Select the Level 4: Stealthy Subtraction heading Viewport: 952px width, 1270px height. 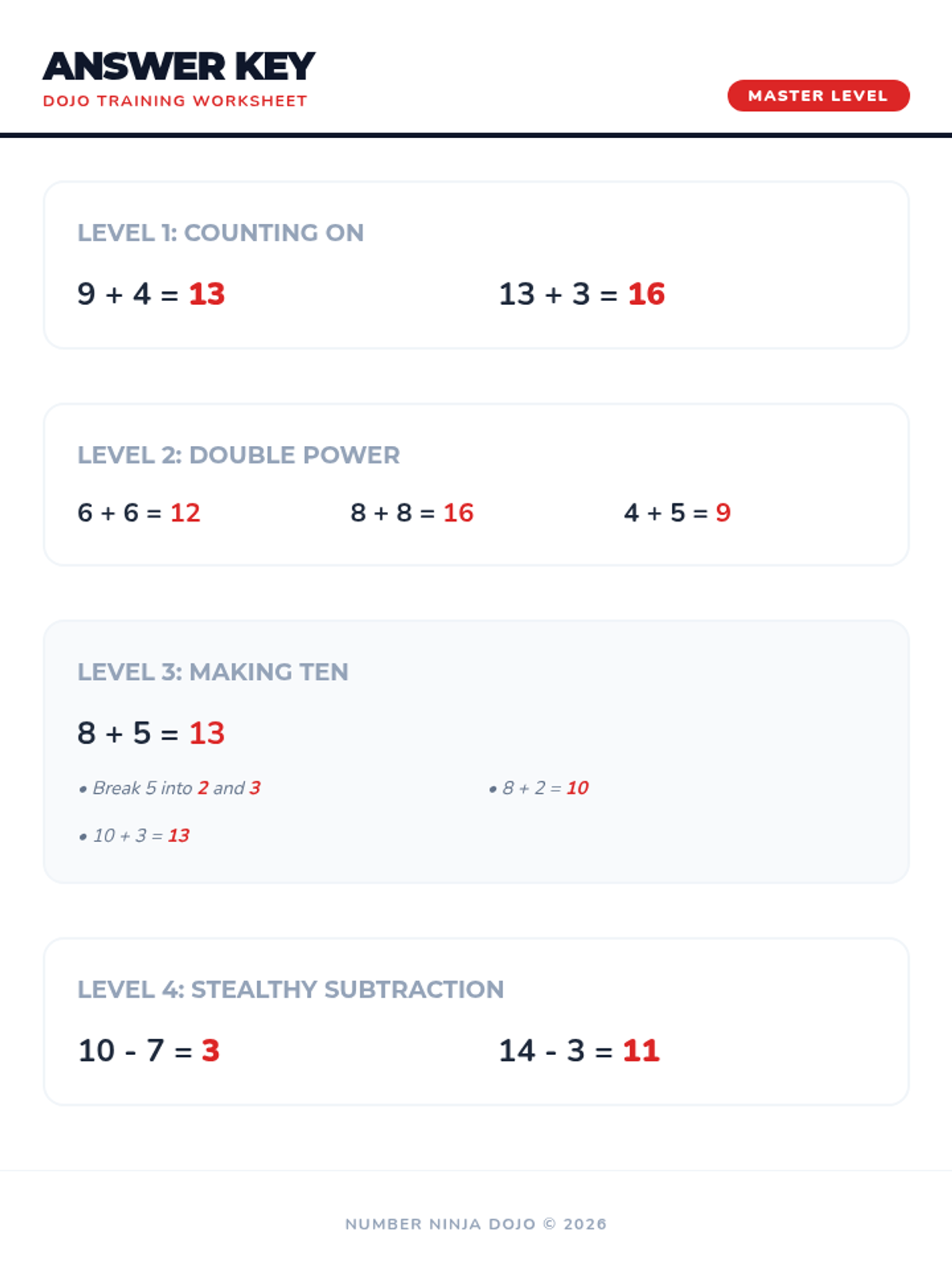tap(290, 989)
